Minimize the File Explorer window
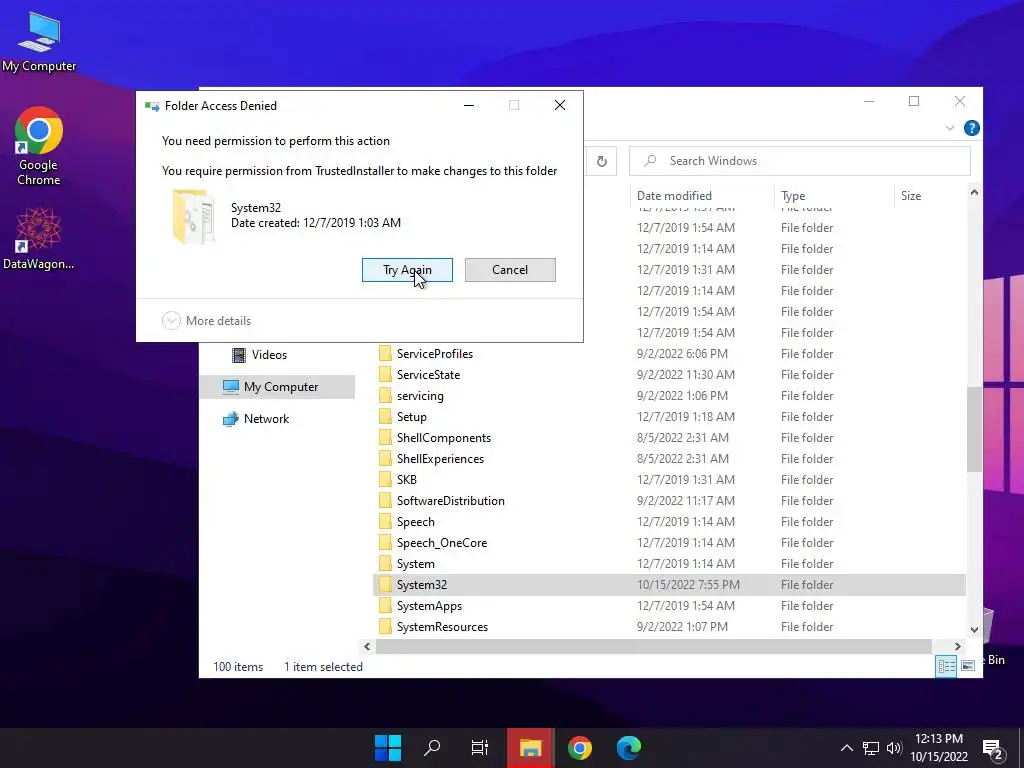 [869, 101]
